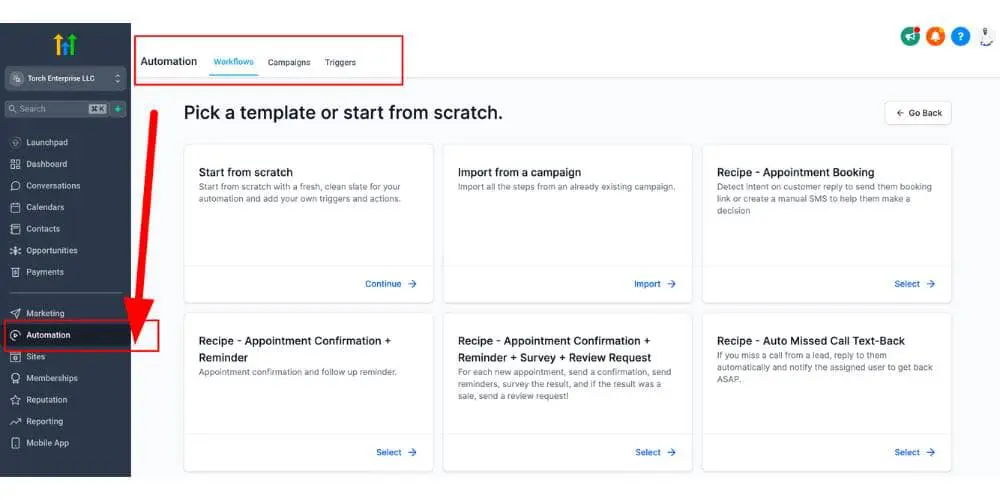Switch to the Campaigns tab
This screenshot has height=500, width=1000.
click(x=289, y=62)
